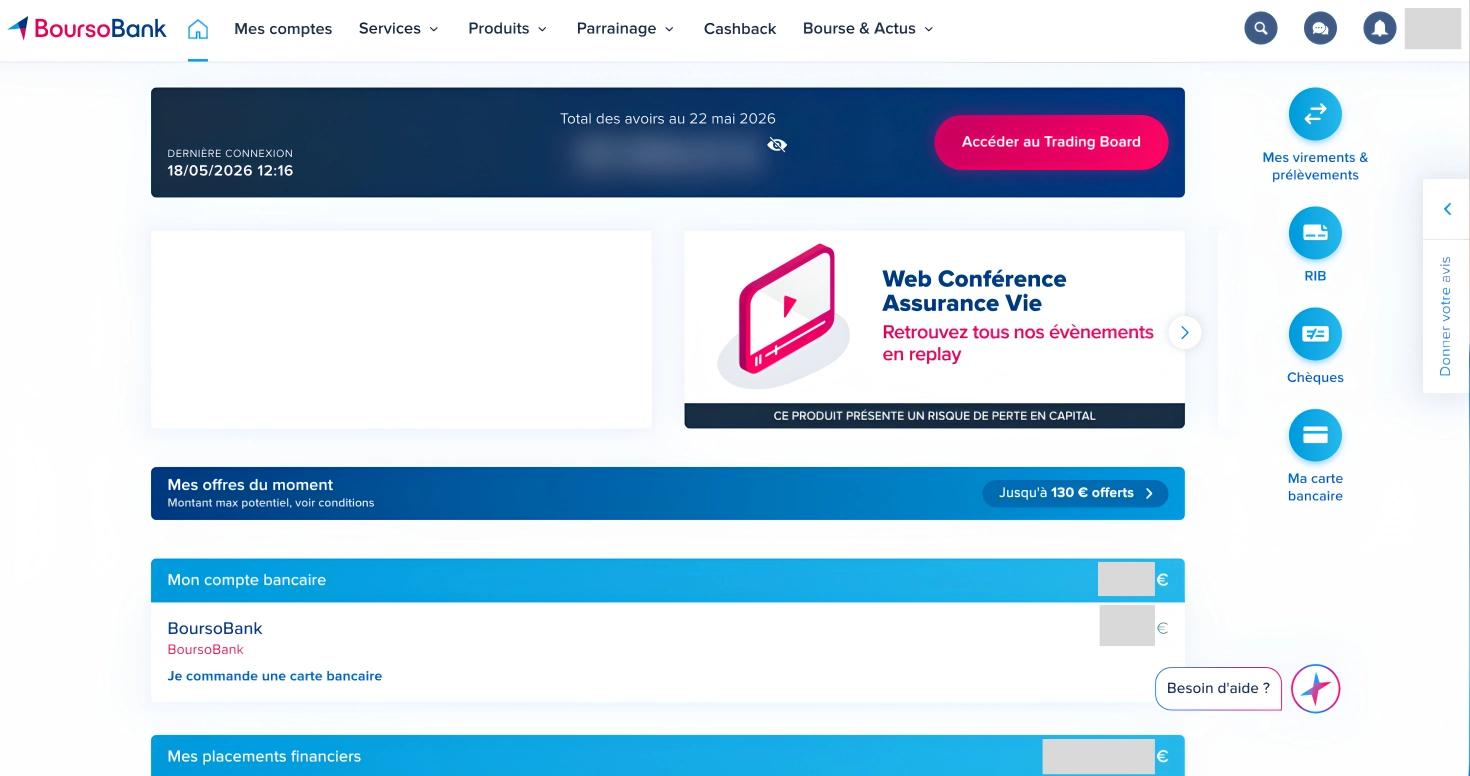This screenshot has width=1470, height=776.
Task: Expand the Services dropdown menu
Action: tap(398, 28)
